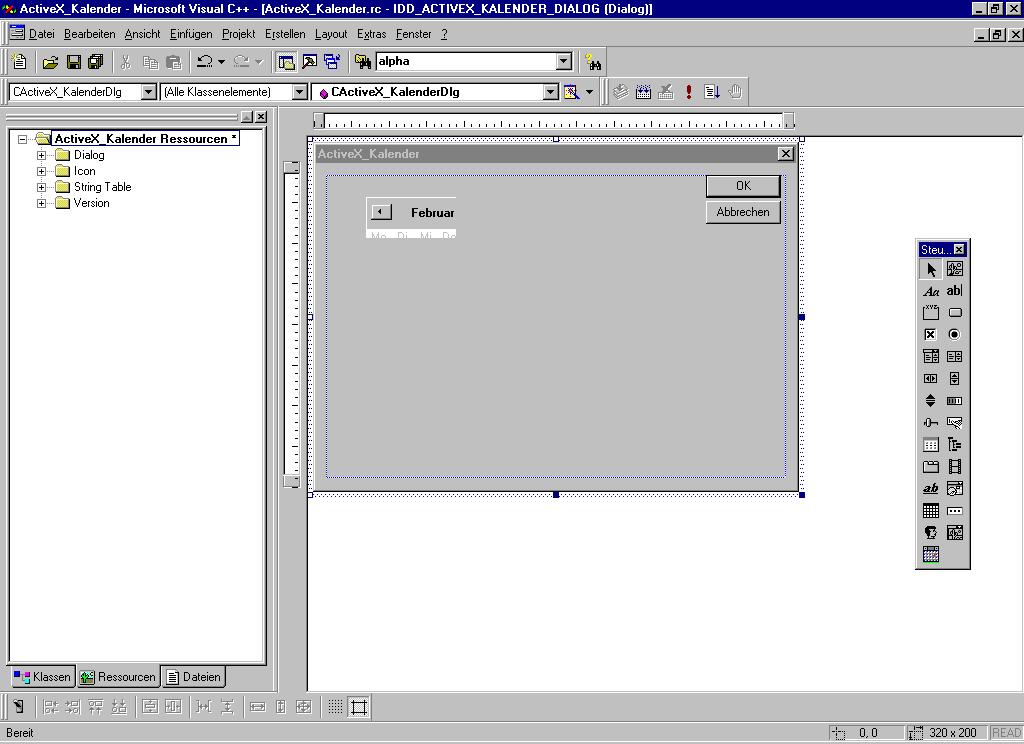Click the Open file toolbar icon
The height and width of the screenshot is (744, 1024).
point(50,62)
